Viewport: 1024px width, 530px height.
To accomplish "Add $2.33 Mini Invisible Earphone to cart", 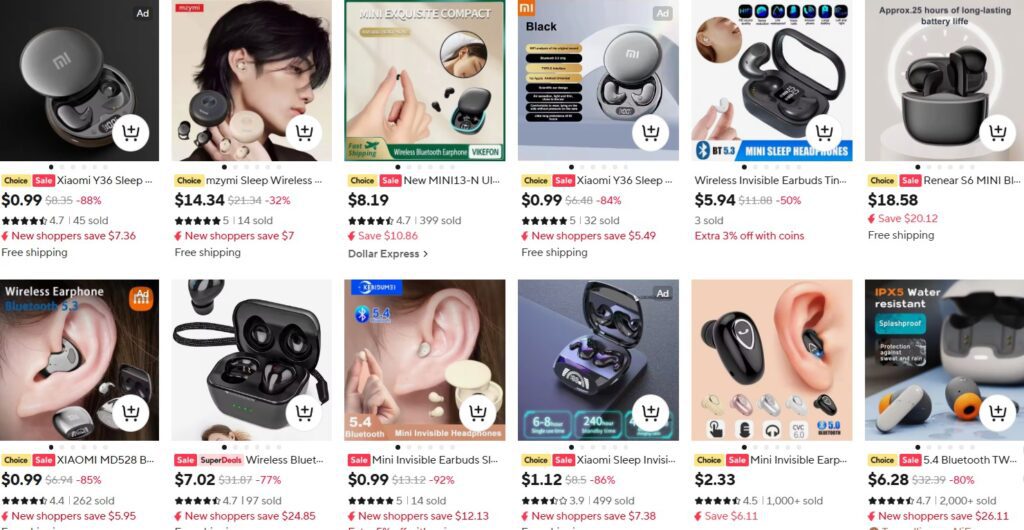I will click(x=824, y=413).
